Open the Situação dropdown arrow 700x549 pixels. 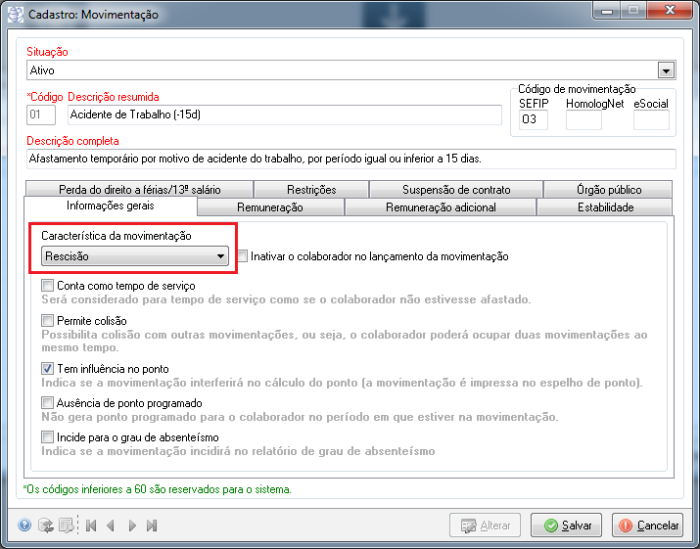[666, 71]
